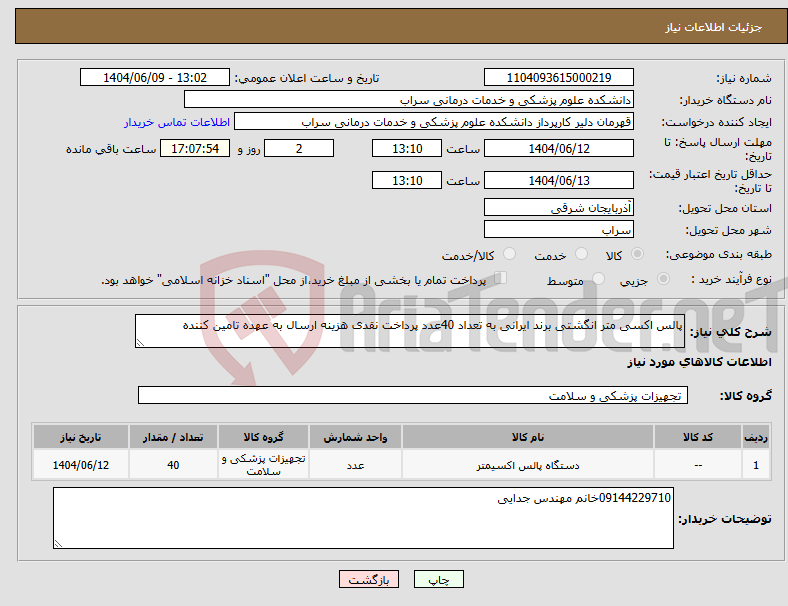Click the request creator name field
This screenshot has width=788, height=606.
[434, 122]
